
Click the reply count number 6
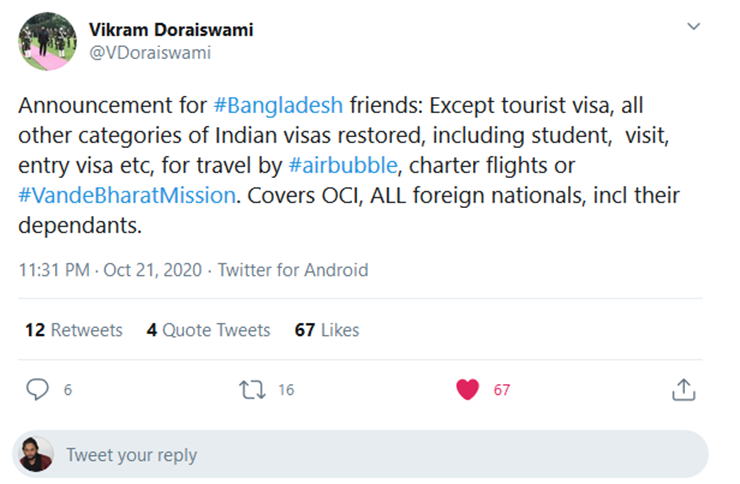tap(67, 390)
